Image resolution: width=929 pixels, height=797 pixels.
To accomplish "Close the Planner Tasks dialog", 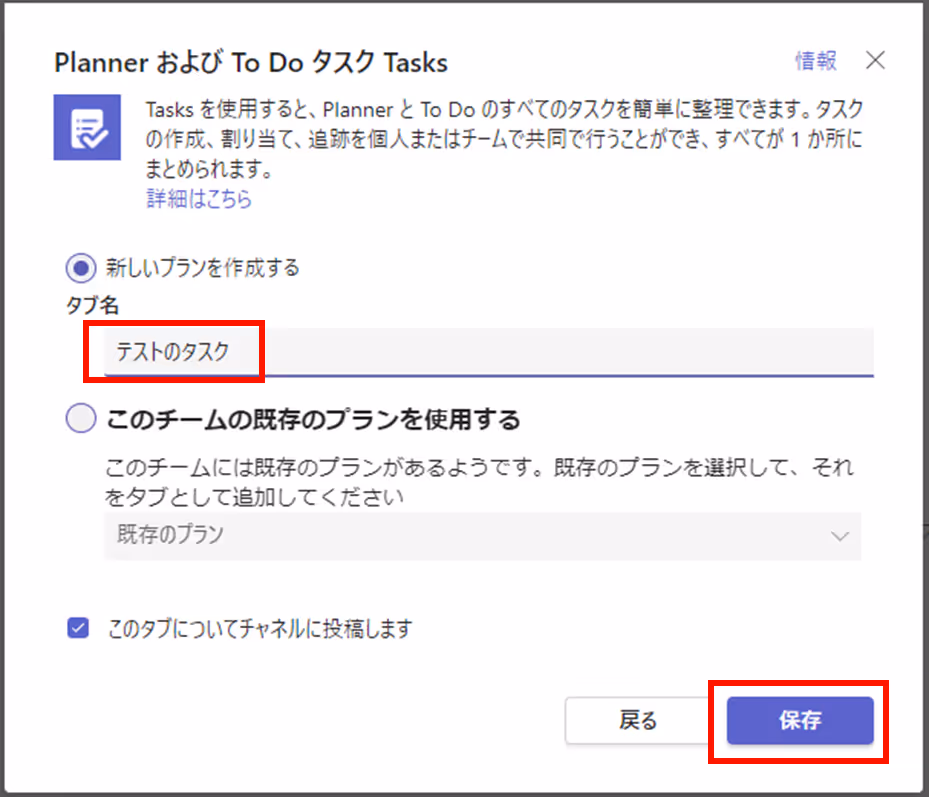I will (x=875, y=60).
